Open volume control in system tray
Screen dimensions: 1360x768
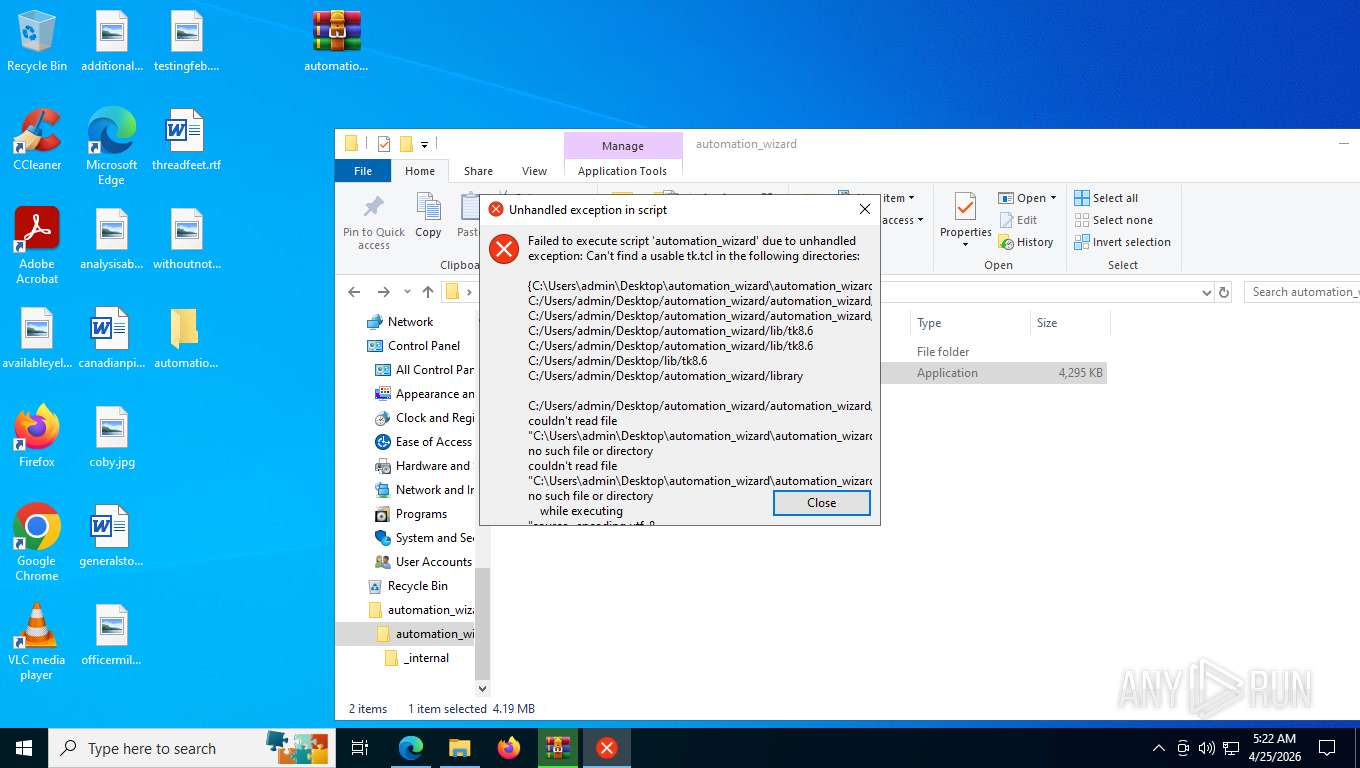pos(1207,748)
